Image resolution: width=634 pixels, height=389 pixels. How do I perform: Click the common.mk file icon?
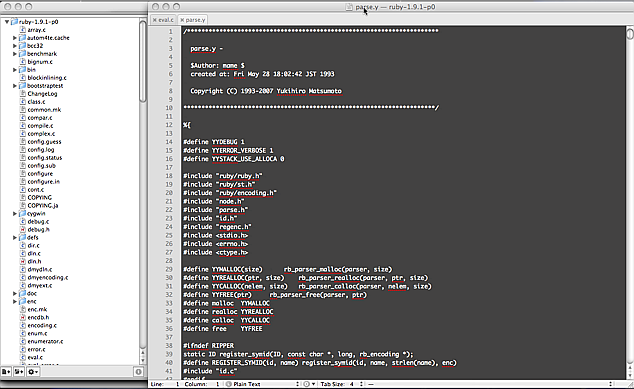coord(23,110)
